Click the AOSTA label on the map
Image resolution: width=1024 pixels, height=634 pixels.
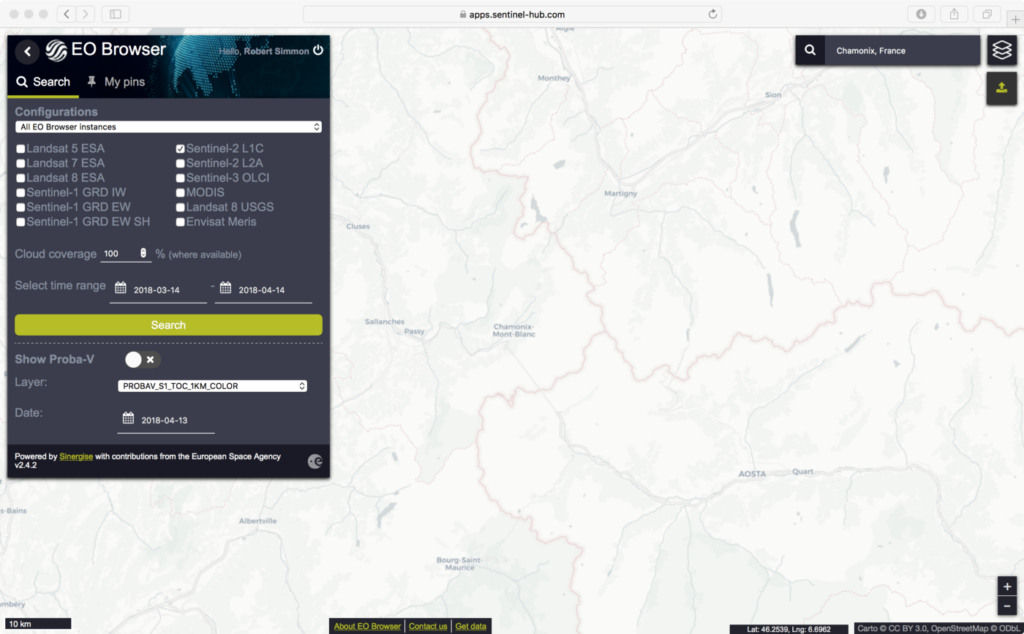coord(752,474)
